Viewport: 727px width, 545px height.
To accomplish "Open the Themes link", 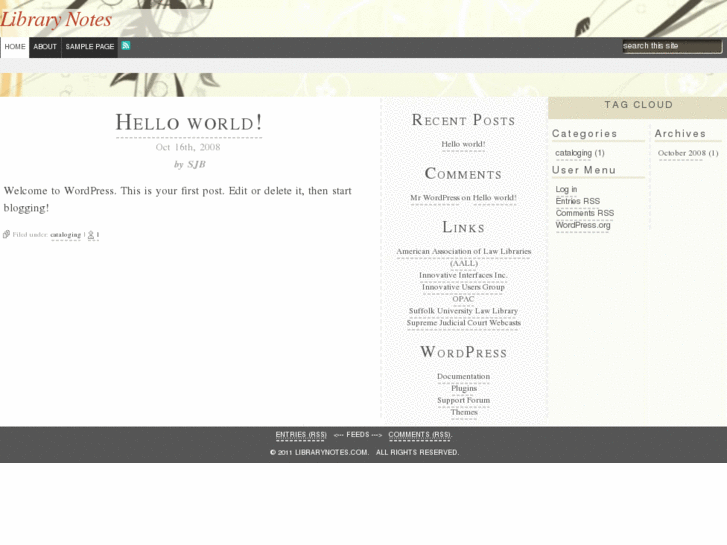I will (x=464, y=412).
